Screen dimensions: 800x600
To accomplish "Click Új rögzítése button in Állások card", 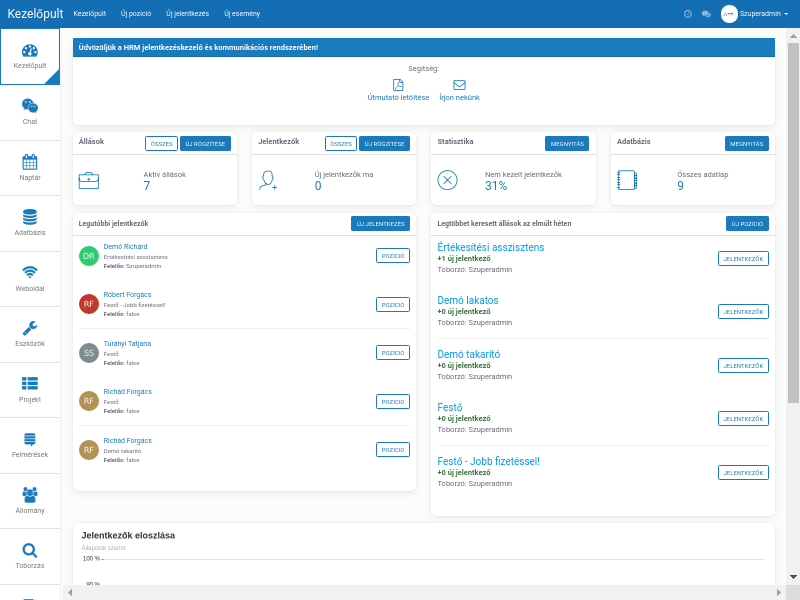I will tap(205, 144).
